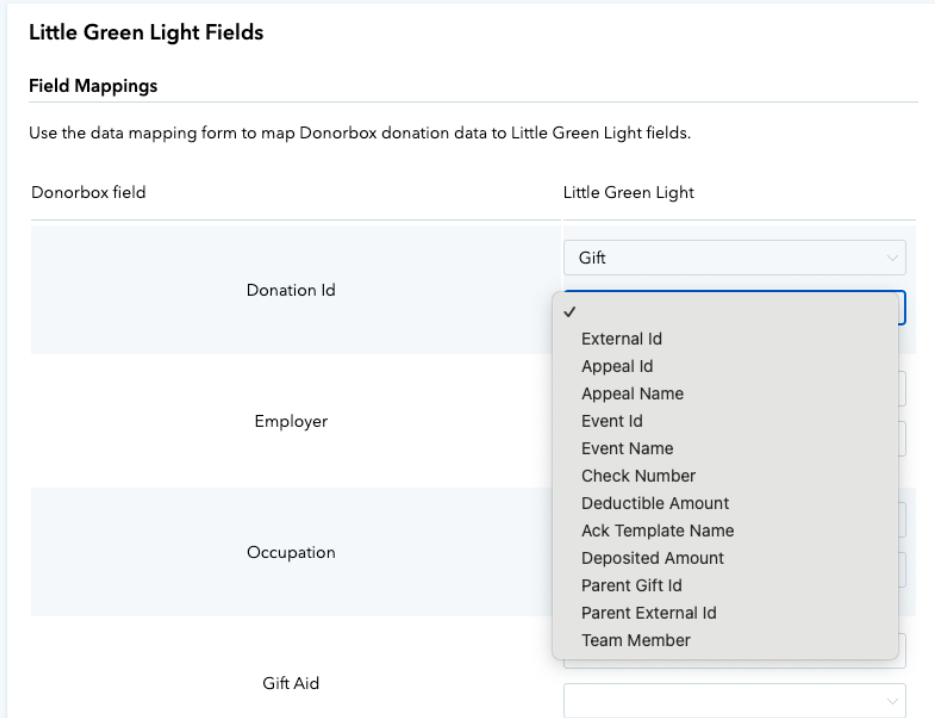Select Event Id option
Viewport: 942px width, 718px height.
tap(725, 421)
